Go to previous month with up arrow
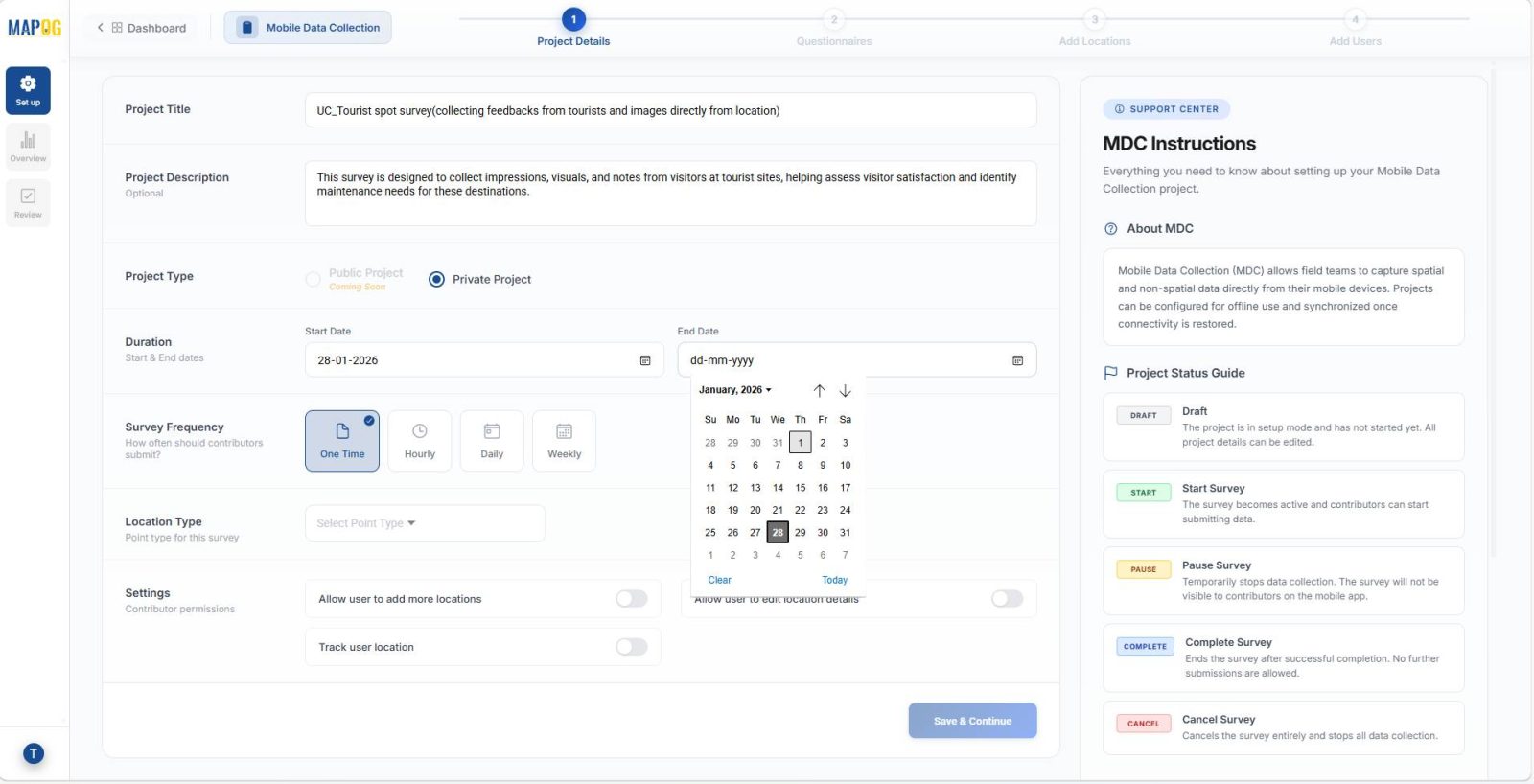This screenshot has width=1534, height=784. pos(819,390)
